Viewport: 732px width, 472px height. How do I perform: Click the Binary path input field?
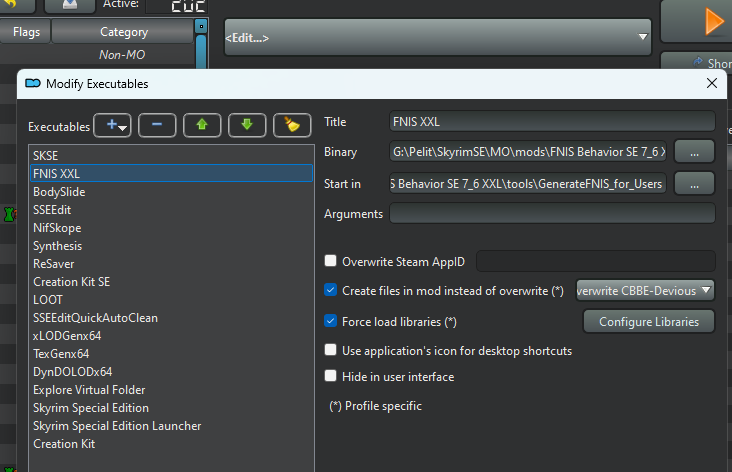528,152
